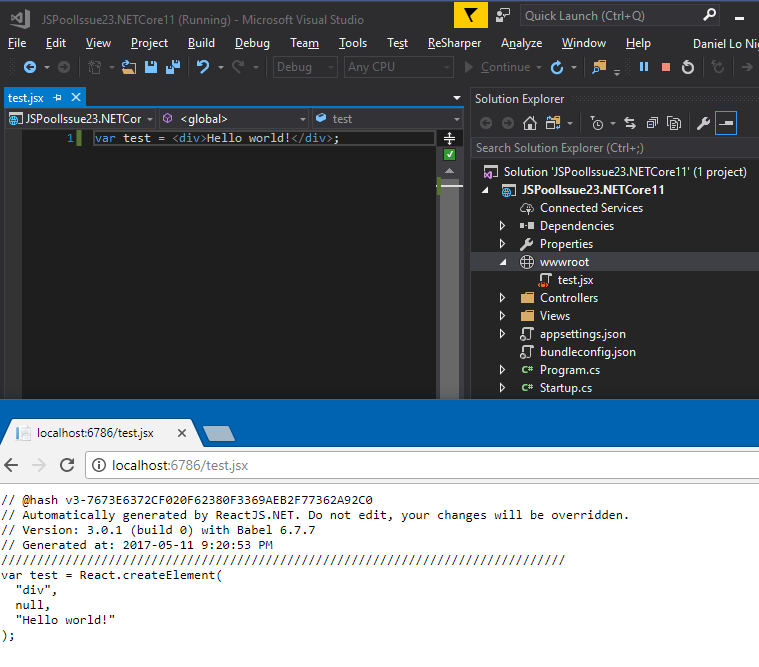
Task: Open the test member dropdown
Action: (387, 119)
